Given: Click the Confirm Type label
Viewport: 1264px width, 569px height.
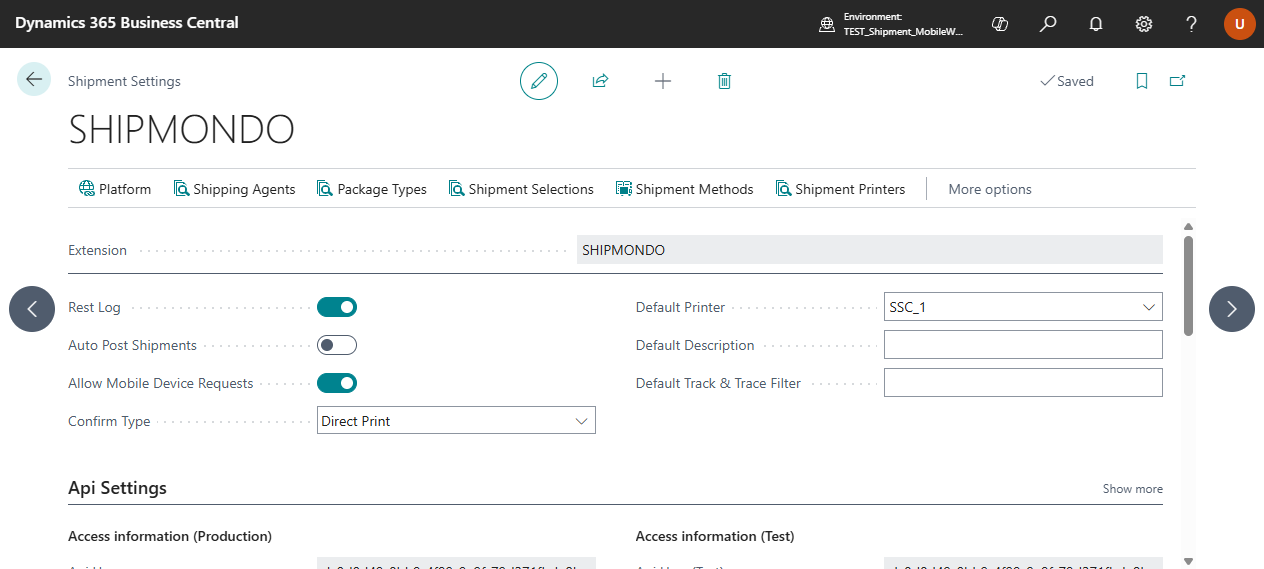Looking at the screenshot, I should point(109,421).
